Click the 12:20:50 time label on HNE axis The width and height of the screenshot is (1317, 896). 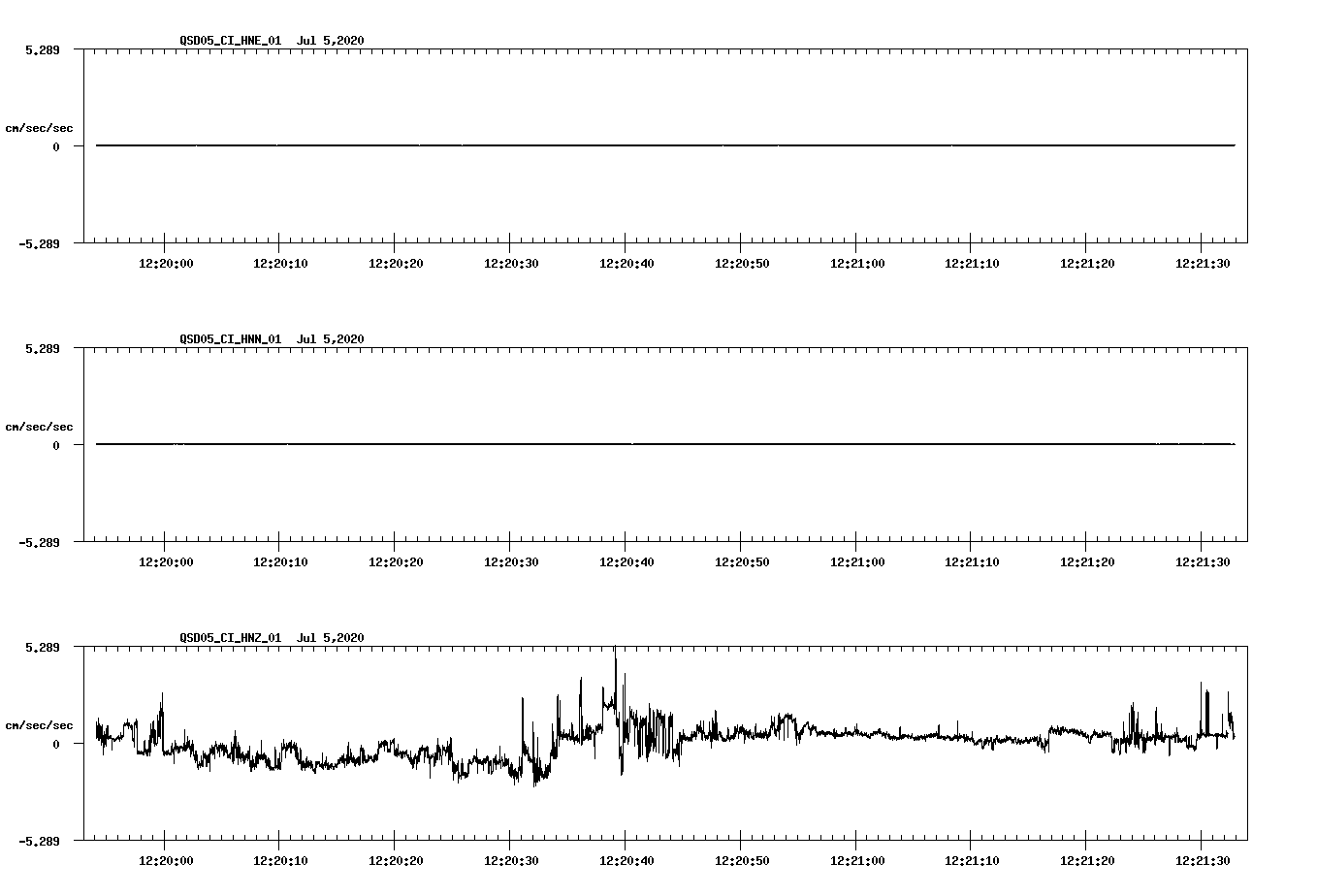click(x=742, y=263)
